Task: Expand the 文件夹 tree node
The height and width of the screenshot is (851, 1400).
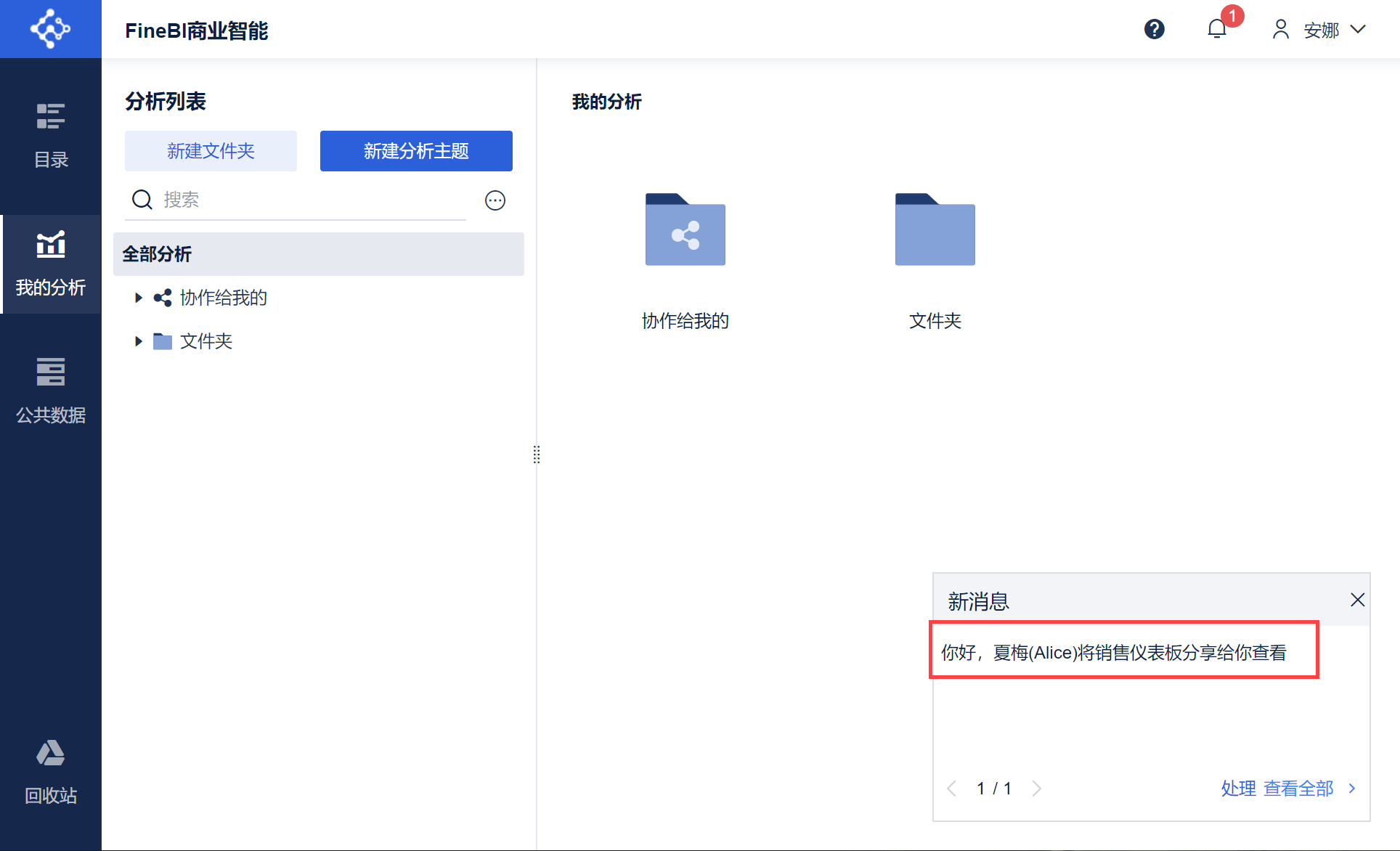Action: click(x=138, y=341)
